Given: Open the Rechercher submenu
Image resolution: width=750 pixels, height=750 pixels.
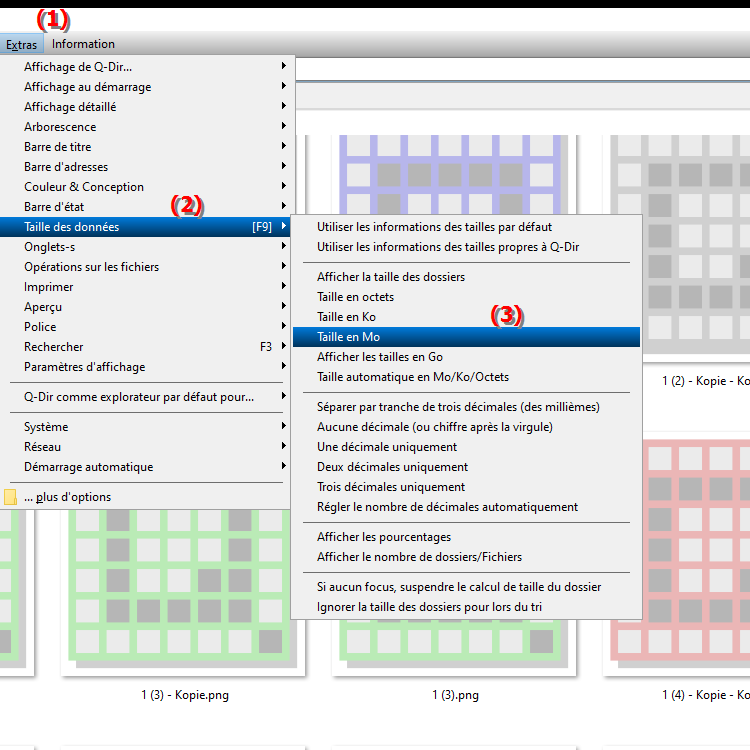Looking at the screenshot, I should click(145, 347).
